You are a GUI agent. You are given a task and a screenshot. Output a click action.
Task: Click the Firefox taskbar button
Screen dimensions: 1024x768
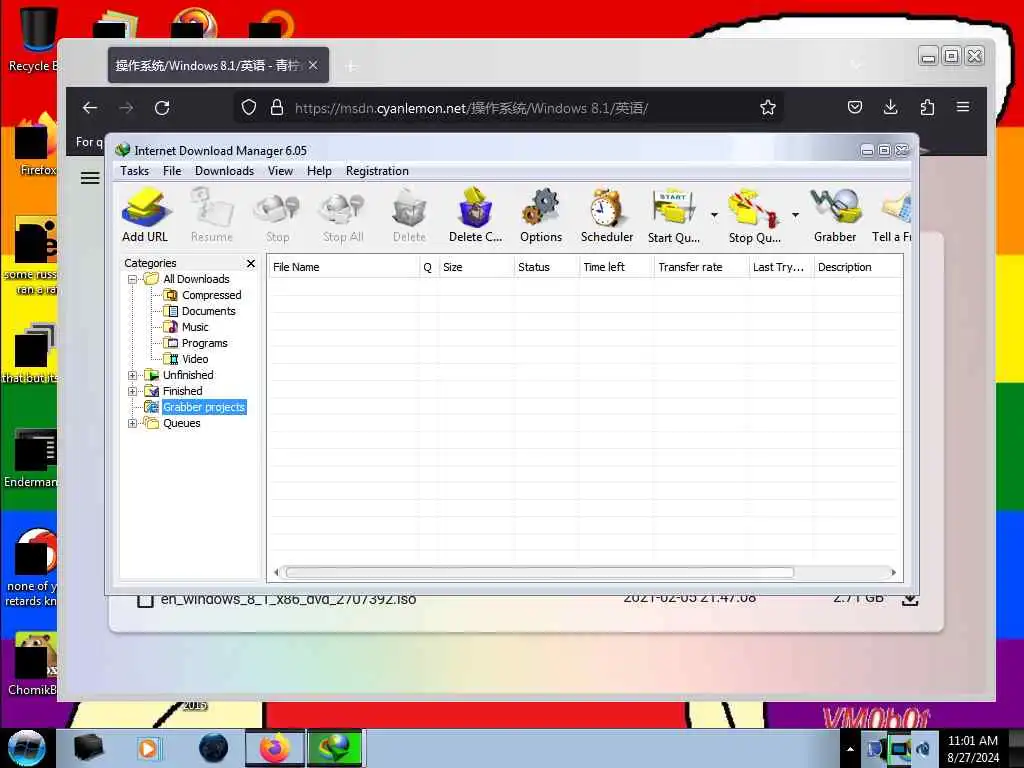tap(275, 748)
